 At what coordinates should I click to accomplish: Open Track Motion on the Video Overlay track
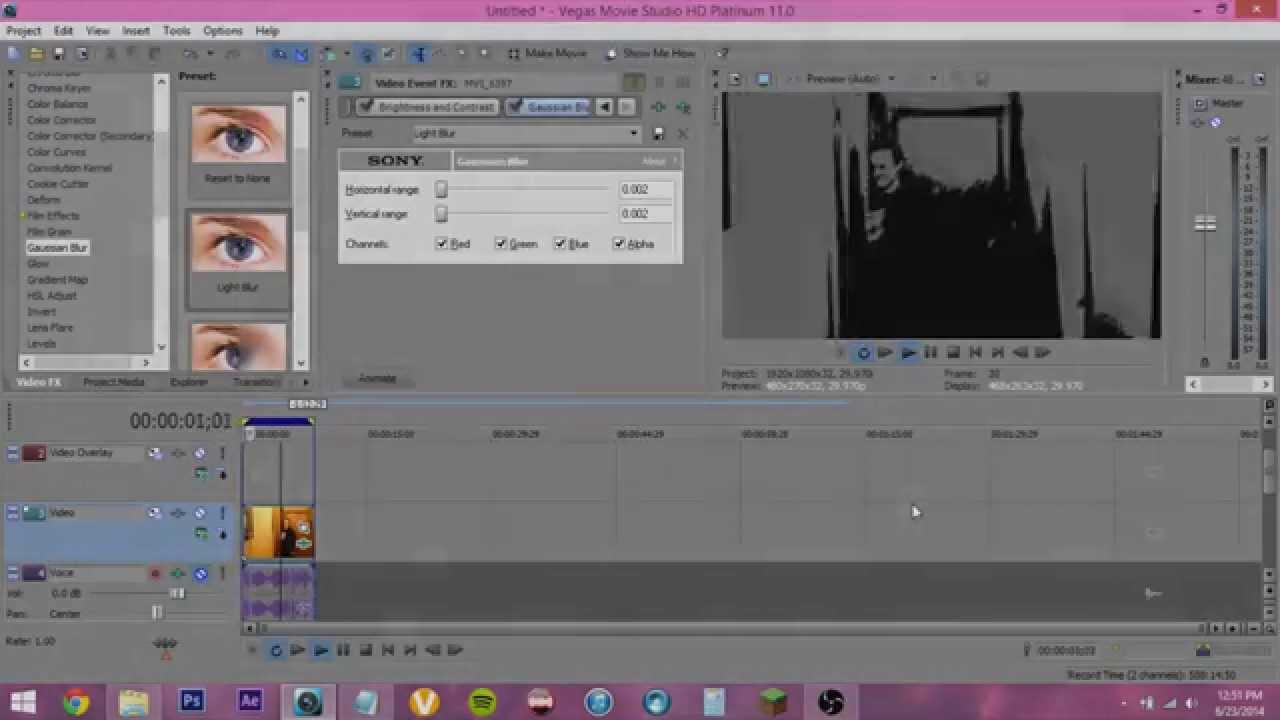pos(155,454)
